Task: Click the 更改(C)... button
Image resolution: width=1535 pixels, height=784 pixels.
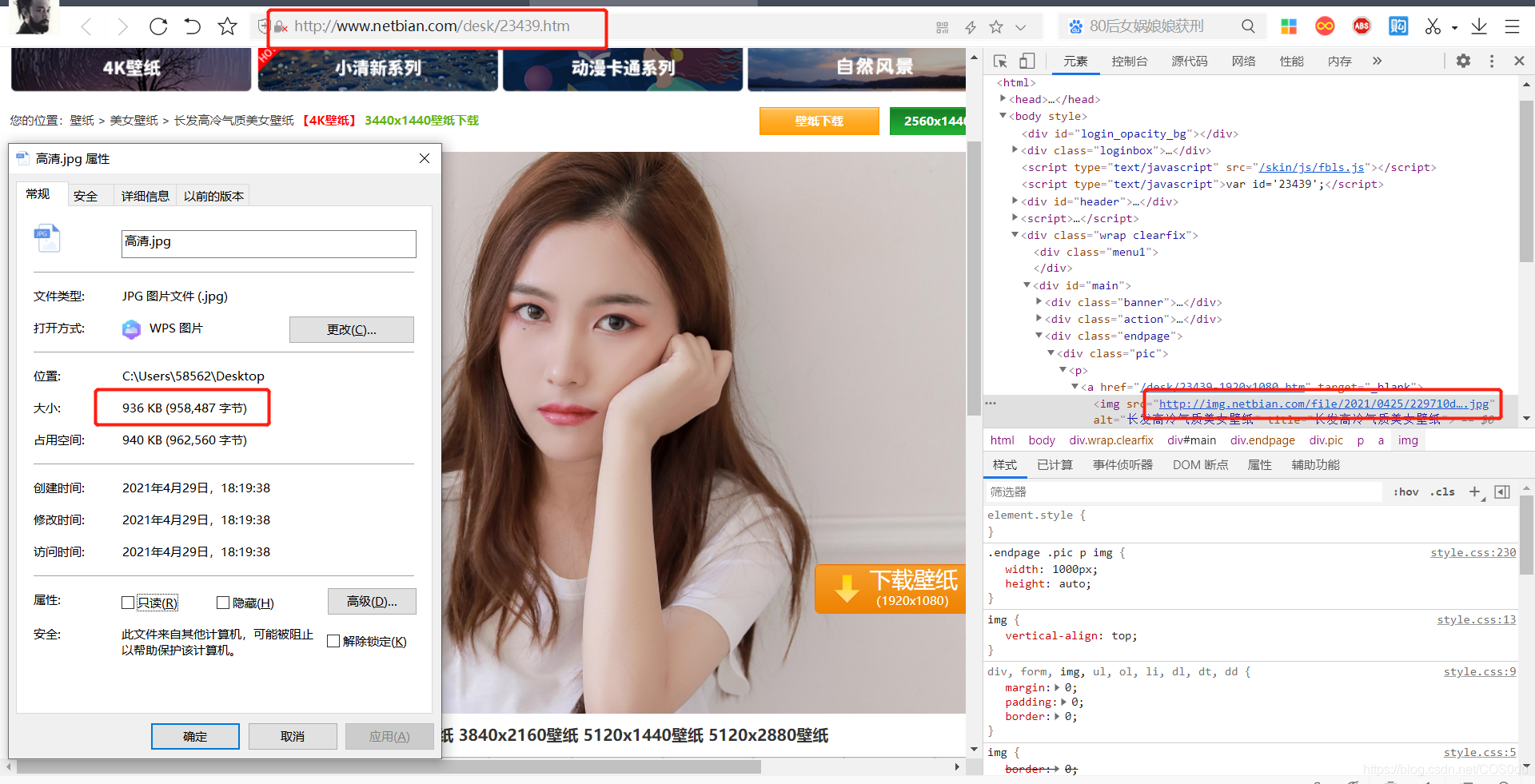Action: [352, 329]
